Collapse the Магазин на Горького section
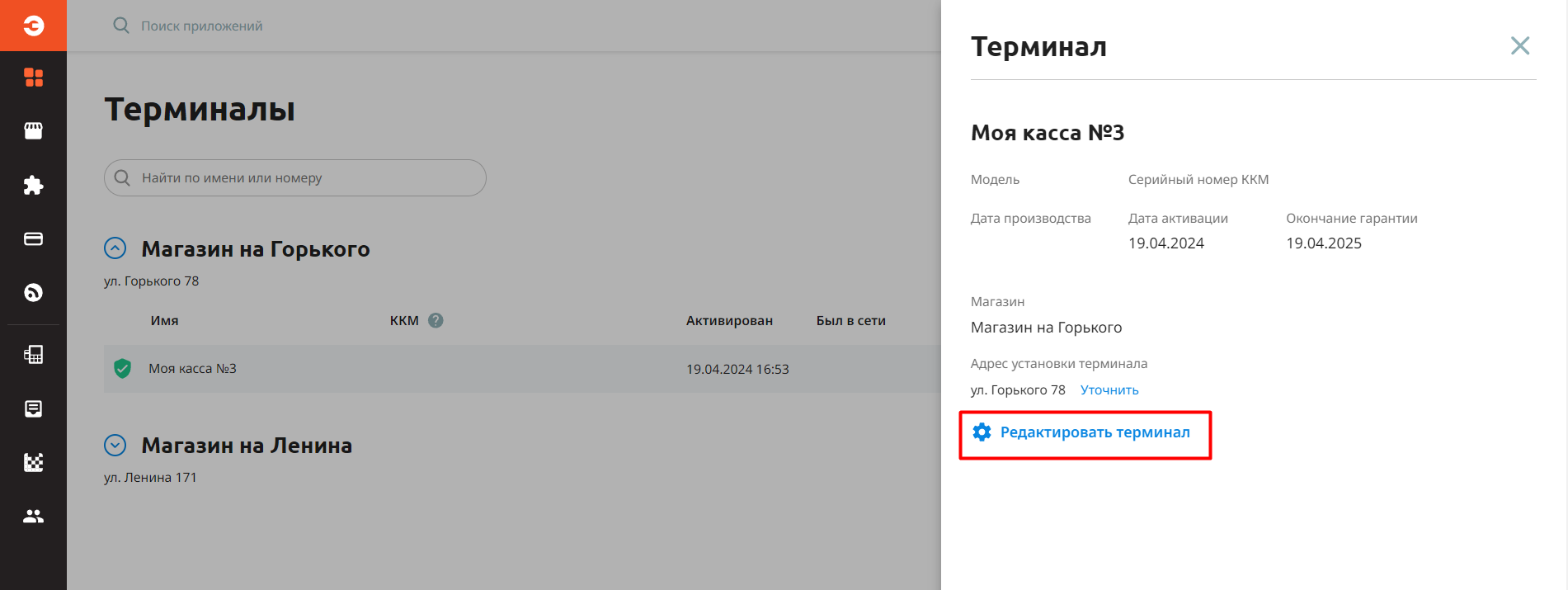Screen dimensions: 1568x590 [115, 248]
